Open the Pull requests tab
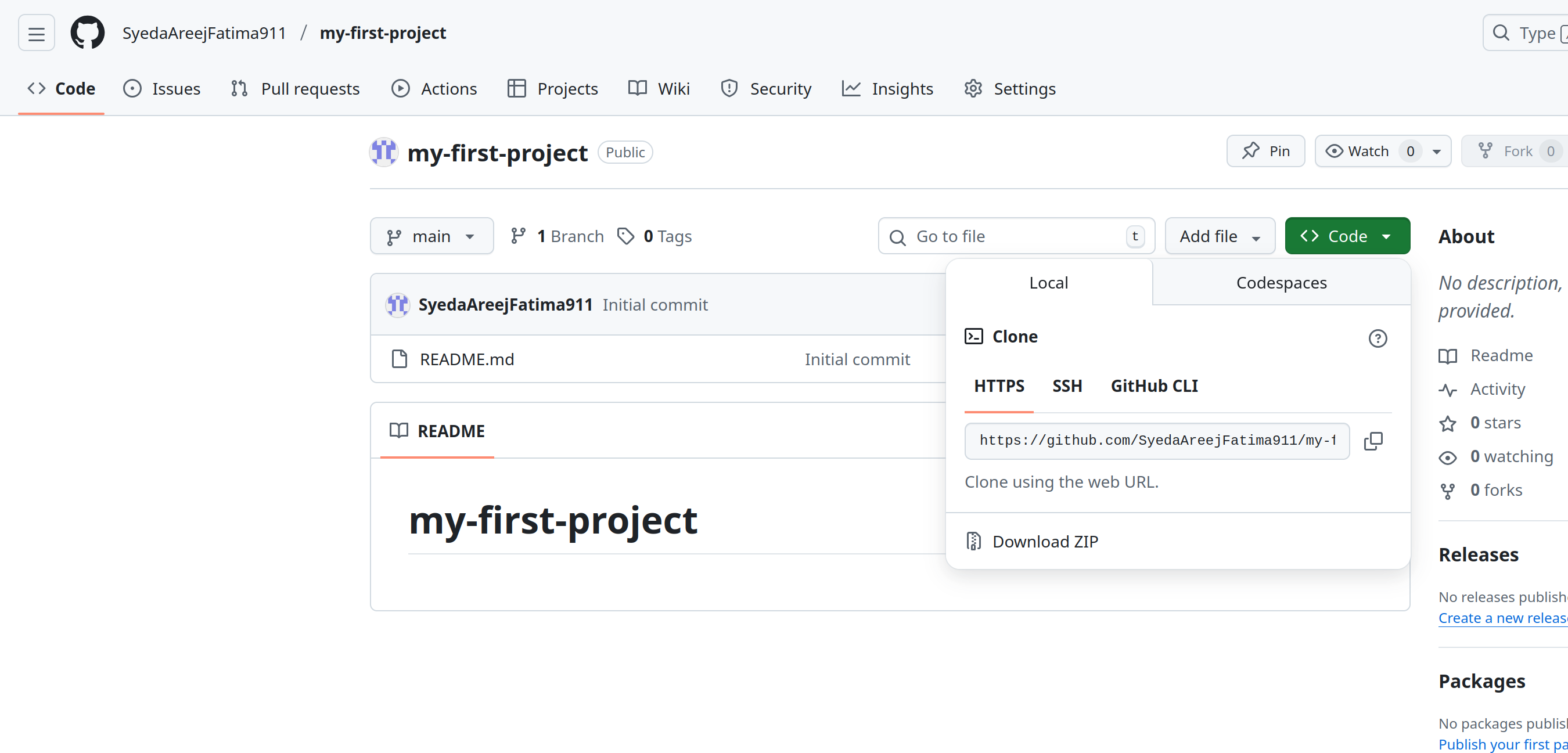1568x753 pixels. tap(295, 89)
